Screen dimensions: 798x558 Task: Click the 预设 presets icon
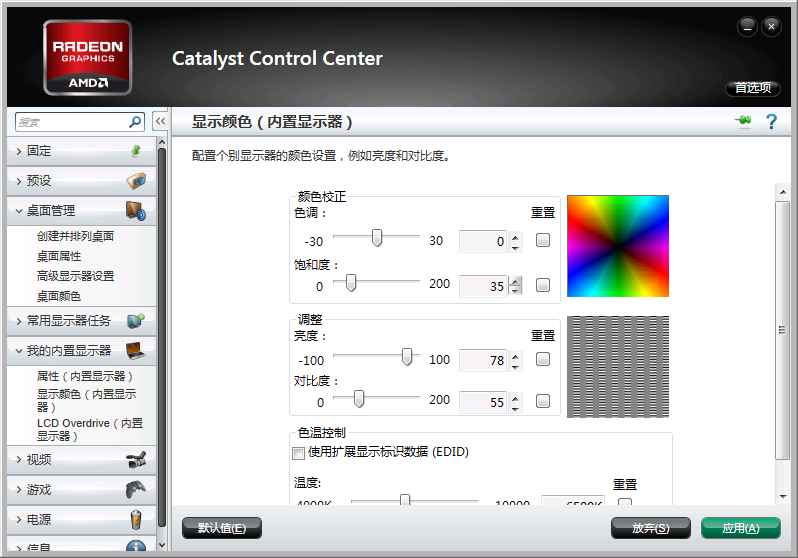click(x=136, y=181)
